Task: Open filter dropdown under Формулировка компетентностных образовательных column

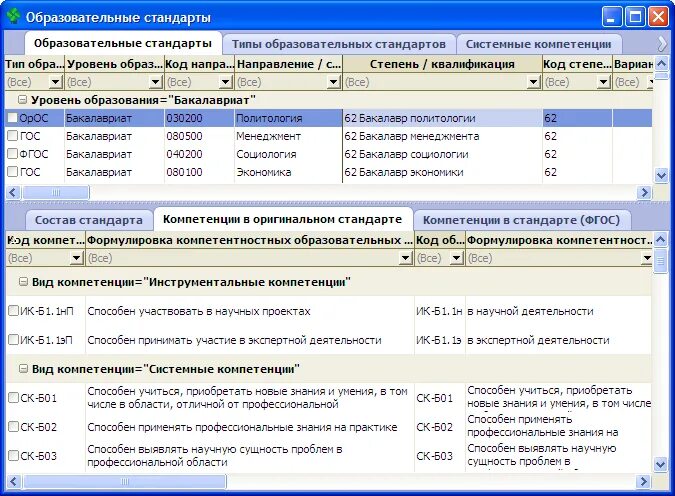Action: coord(406,258)
